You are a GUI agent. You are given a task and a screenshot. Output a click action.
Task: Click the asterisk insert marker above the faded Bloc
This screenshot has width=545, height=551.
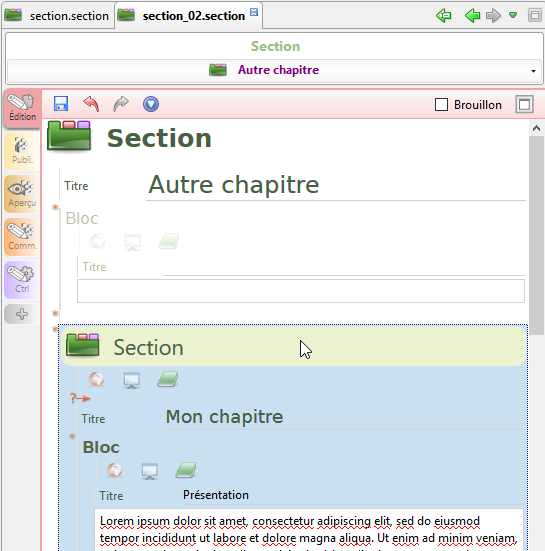click(55, 207)
